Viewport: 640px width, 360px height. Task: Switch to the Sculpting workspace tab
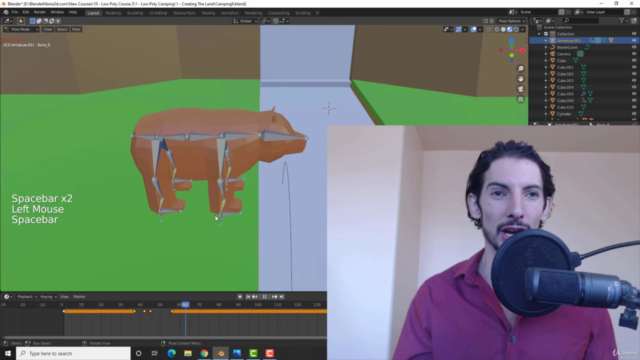[x=135, y=13]
